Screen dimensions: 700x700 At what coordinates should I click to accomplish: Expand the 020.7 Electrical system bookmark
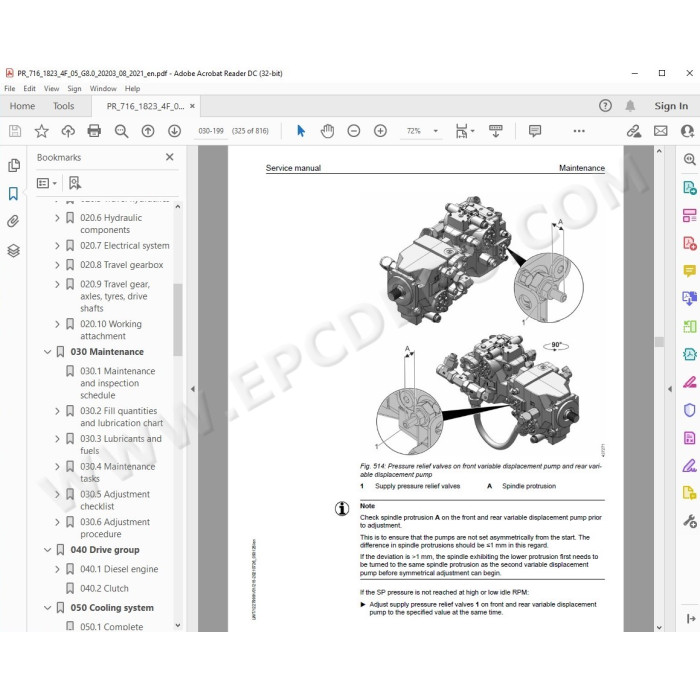click(x=57, y=246)
